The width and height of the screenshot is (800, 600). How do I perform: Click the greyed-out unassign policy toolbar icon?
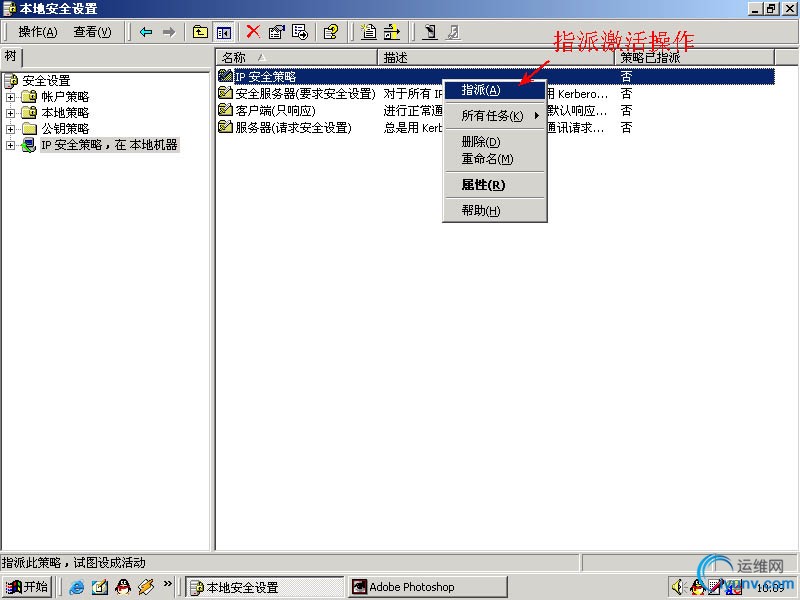[453, 32]
